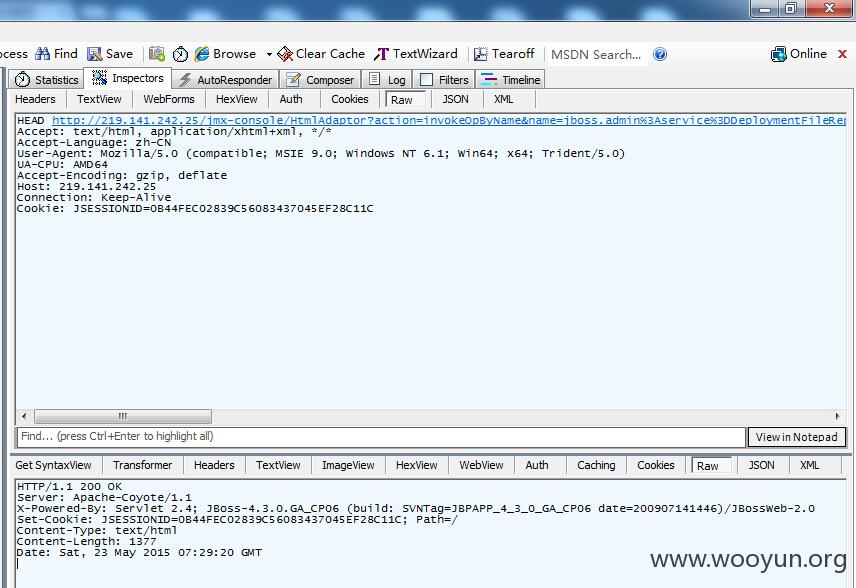Viewport: 856px width, 588px height.
Task: Click the View in Notepad button
Action: click(796, 437)
